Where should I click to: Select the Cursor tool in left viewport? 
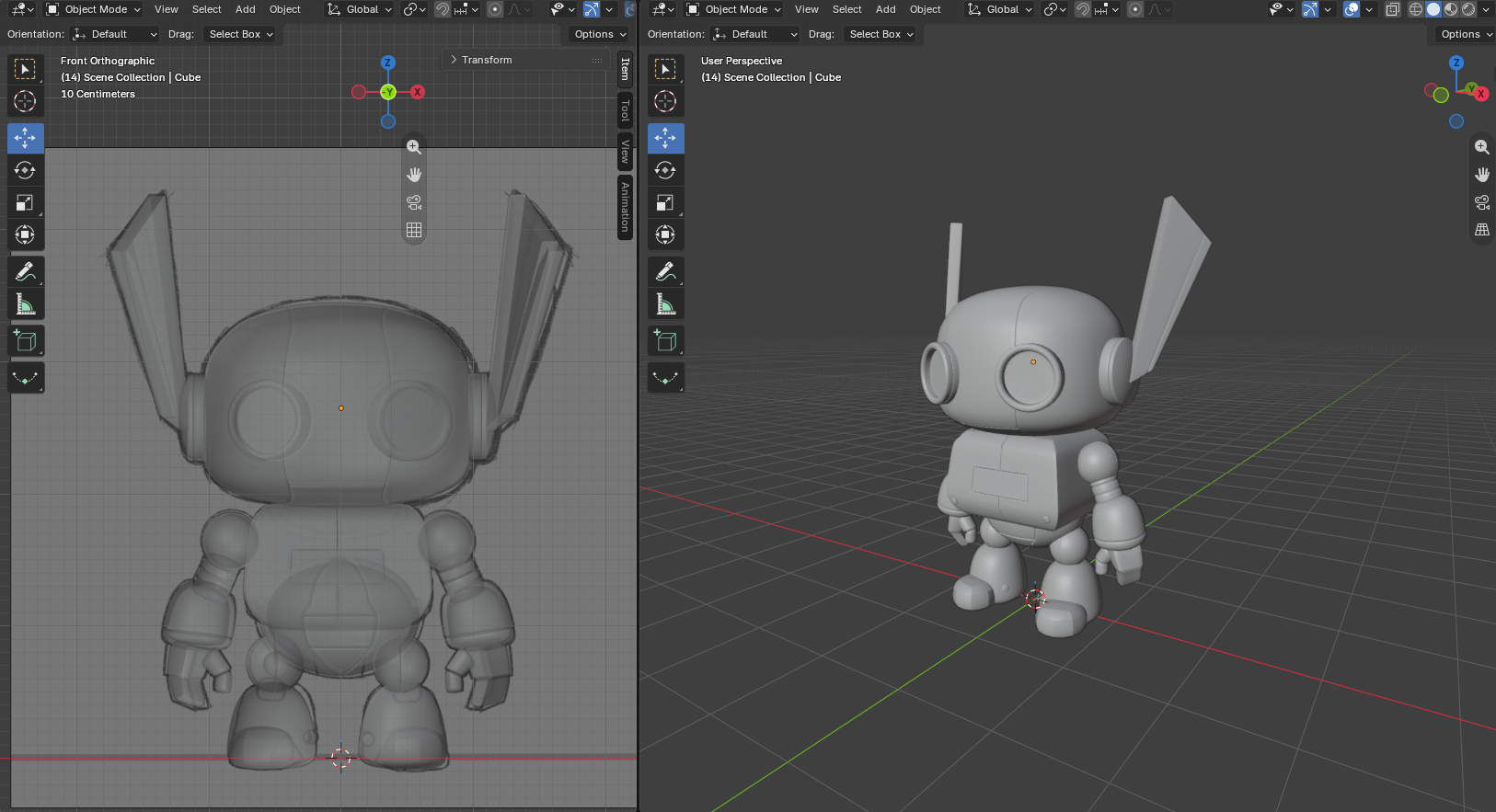pyautogui.click(x=25, y=101)
